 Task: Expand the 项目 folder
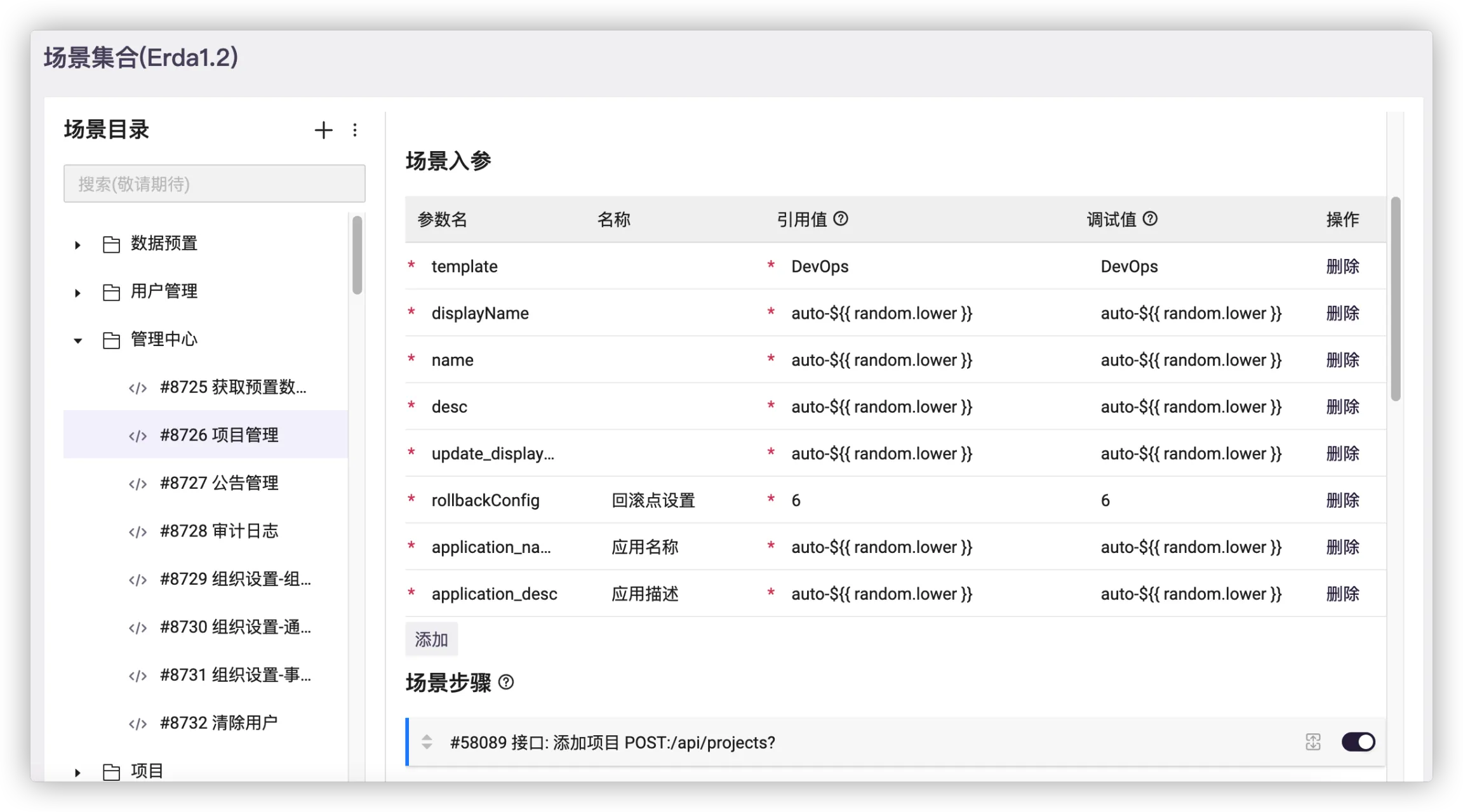pyautogui.click(x=77, y=773)
